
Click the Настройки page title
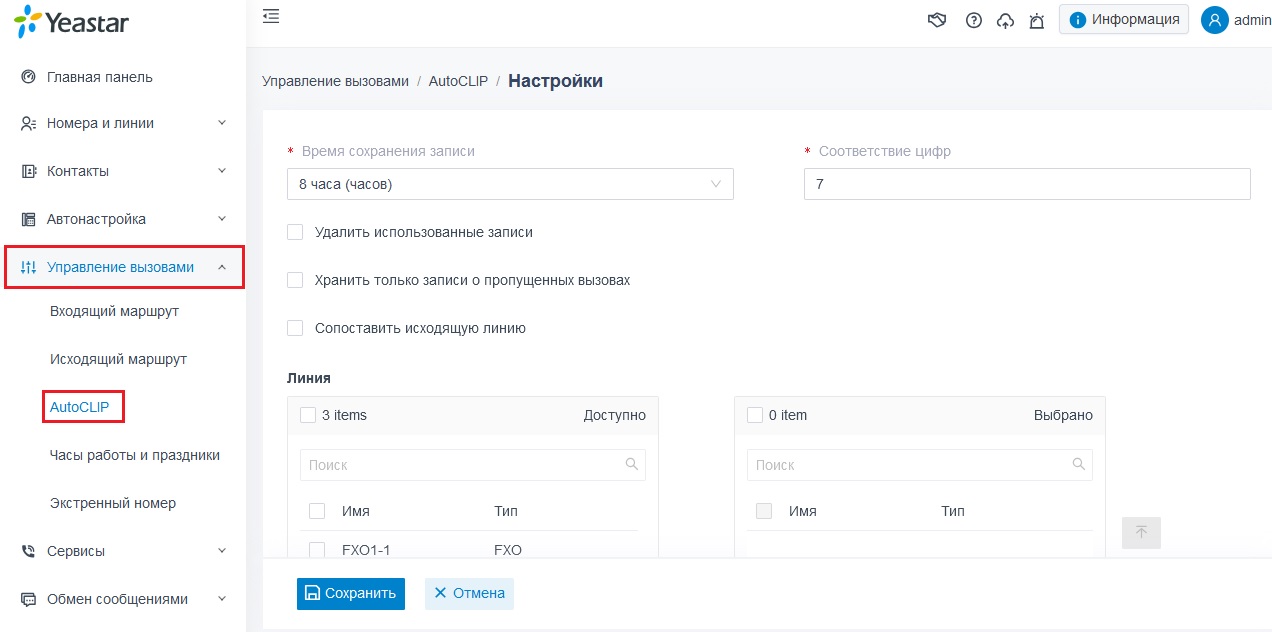[x=555, y=81]
